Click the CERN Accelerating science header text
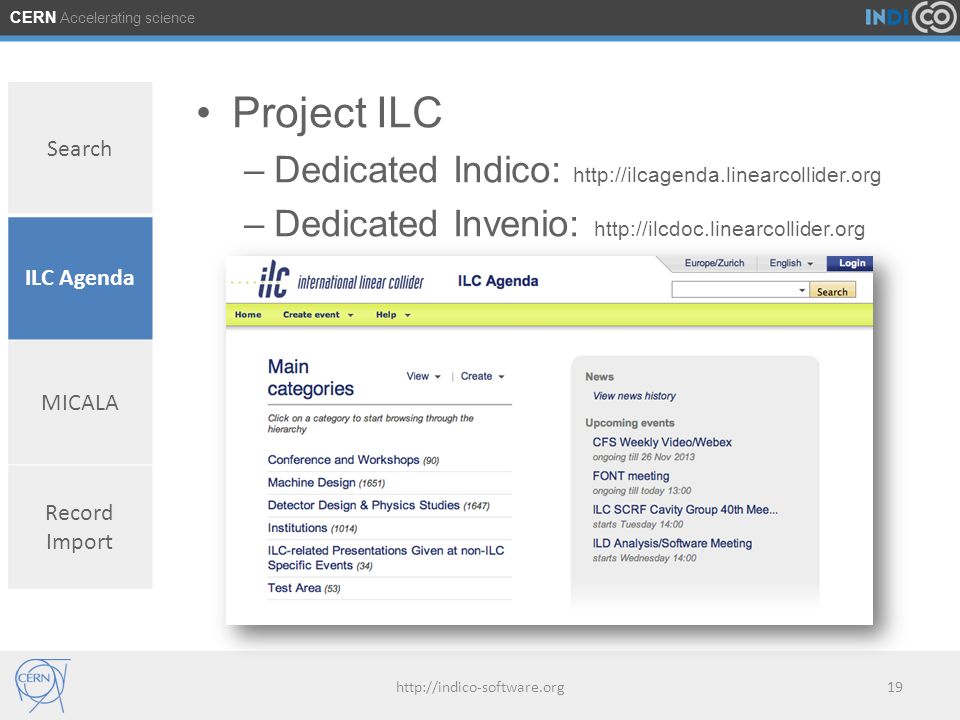 (102, 17)
